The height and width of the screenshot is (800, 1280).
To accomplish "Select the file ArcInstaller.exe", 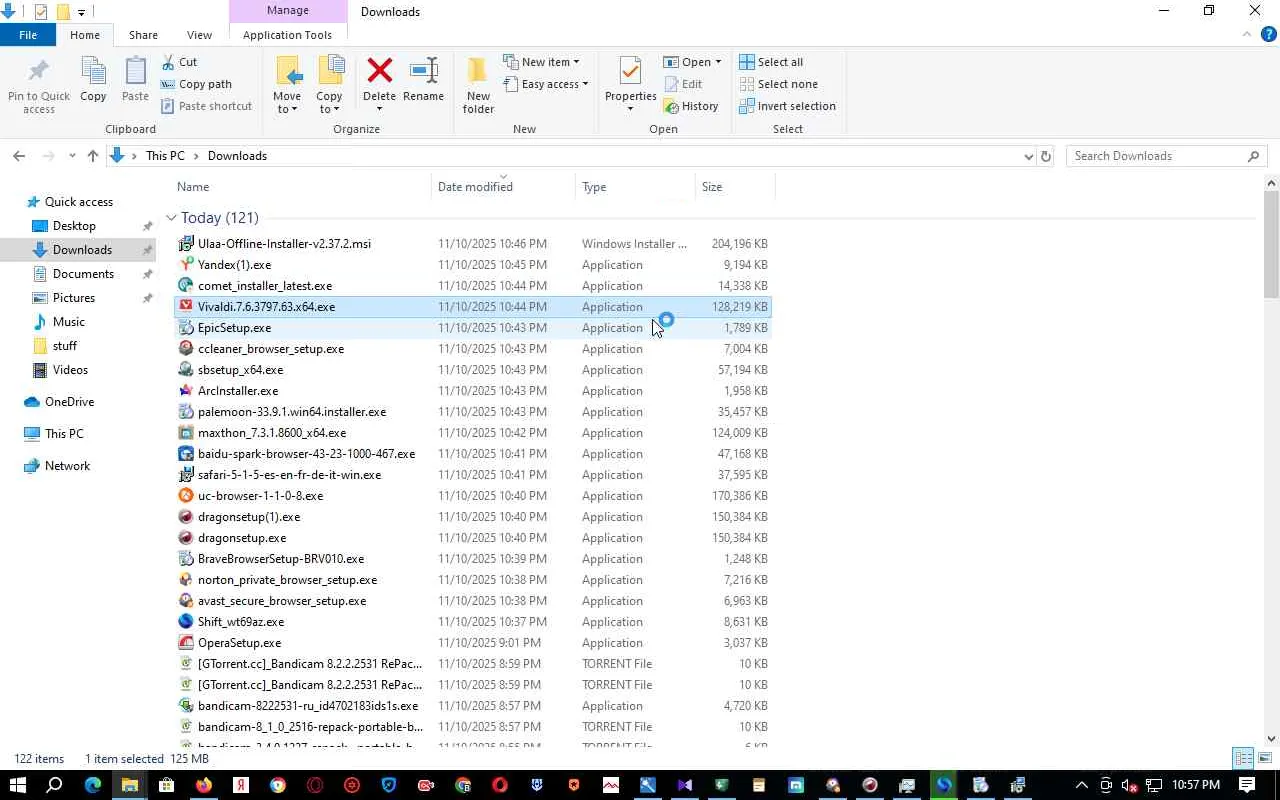I will [x=473, y=391].
